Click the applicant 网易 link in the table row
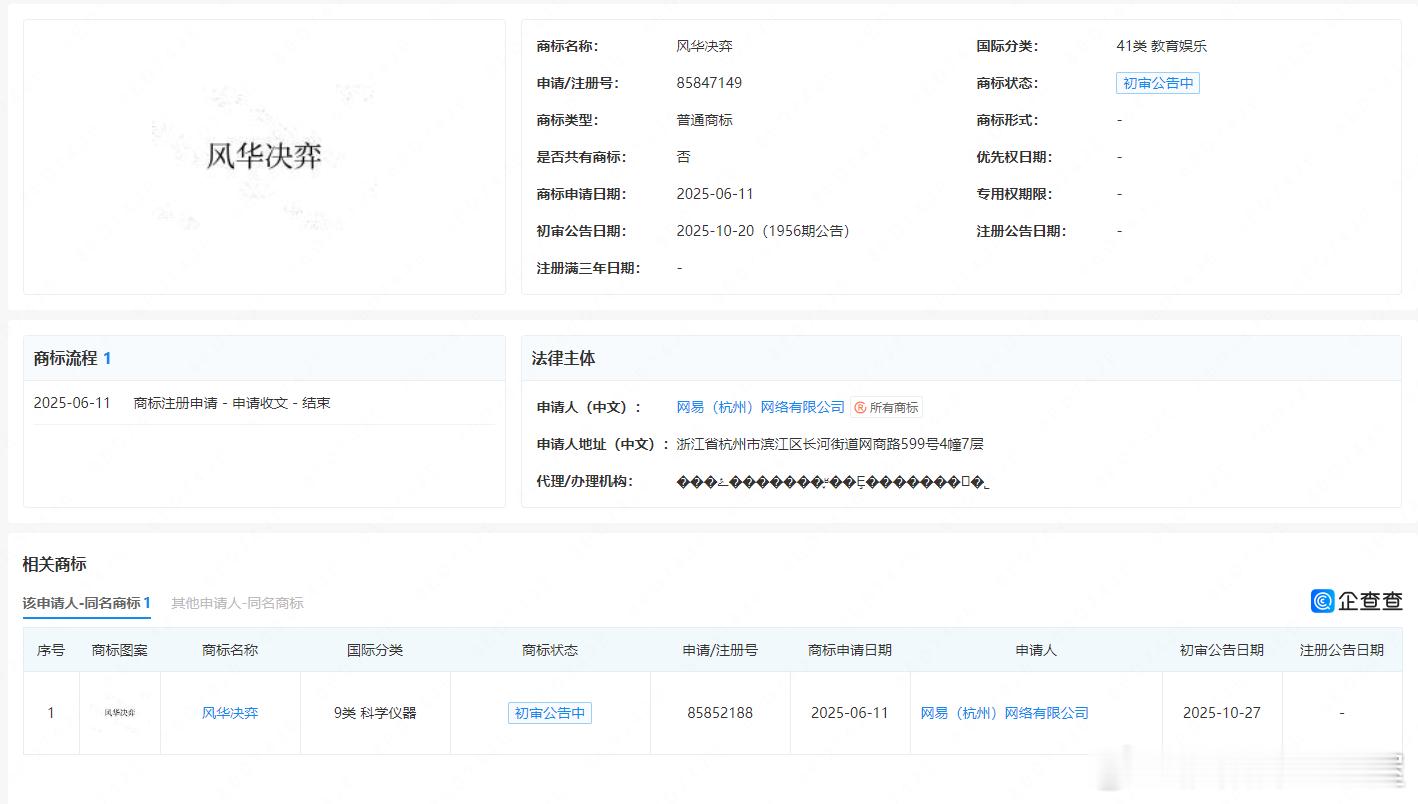 1004,713
